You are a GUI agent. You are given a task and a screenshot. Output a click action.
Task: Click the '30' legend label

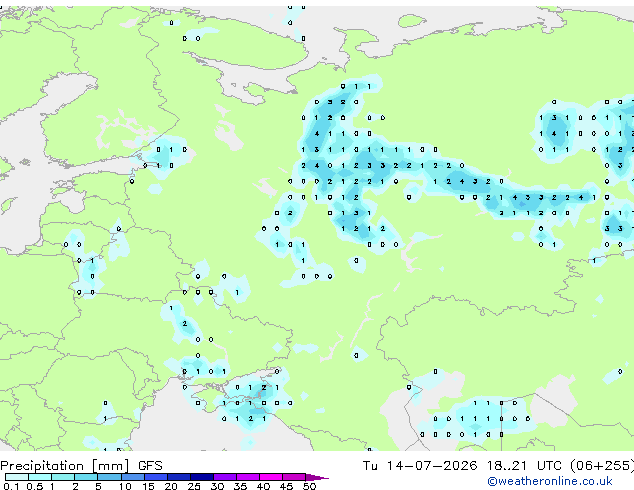pos(218,486)
